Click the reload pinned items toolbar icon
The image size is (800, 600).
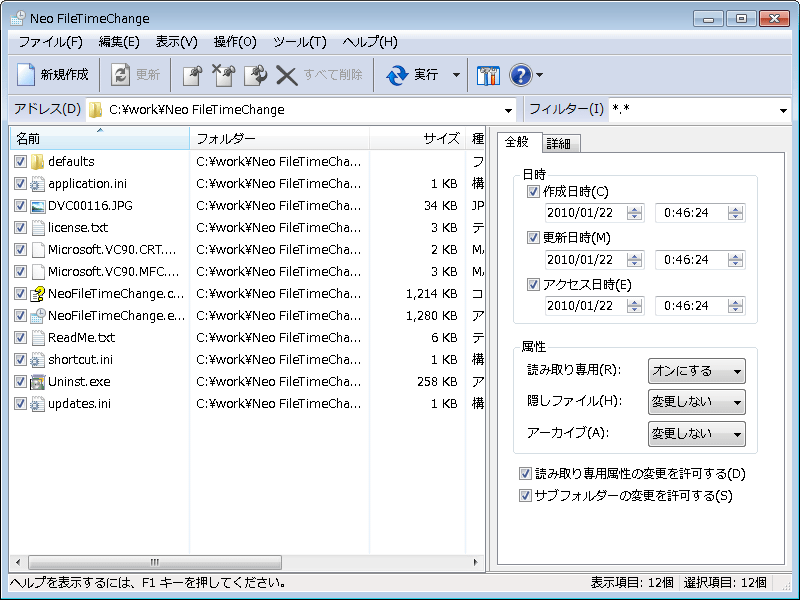255,75
